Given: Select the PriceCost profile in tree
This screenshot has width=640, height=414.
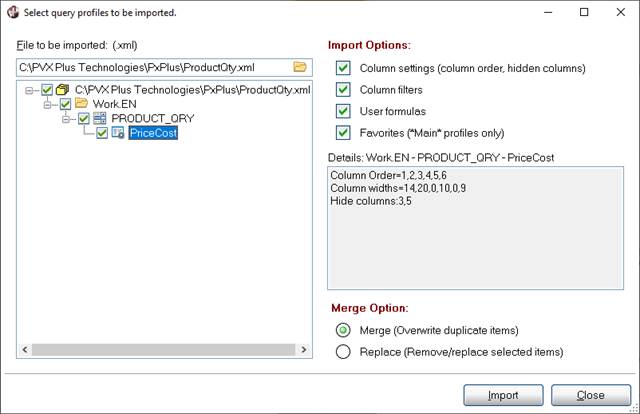Looking at the screenshot, I should click(152, 133).
